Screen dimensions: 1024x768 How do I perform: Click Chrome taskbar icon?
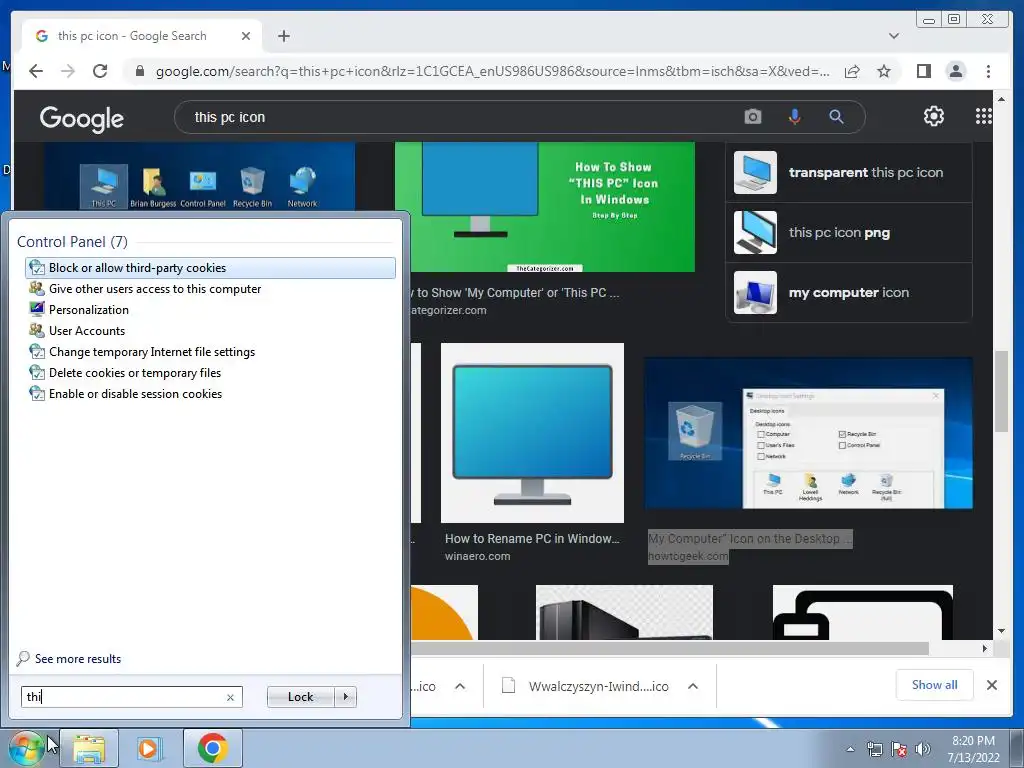tap(212, 748)
